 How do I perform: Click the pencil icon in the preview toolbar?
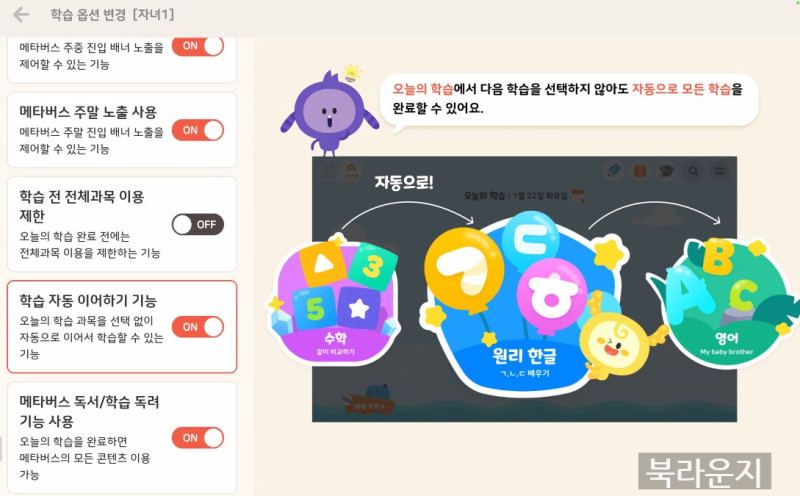[x=614, y=170]
